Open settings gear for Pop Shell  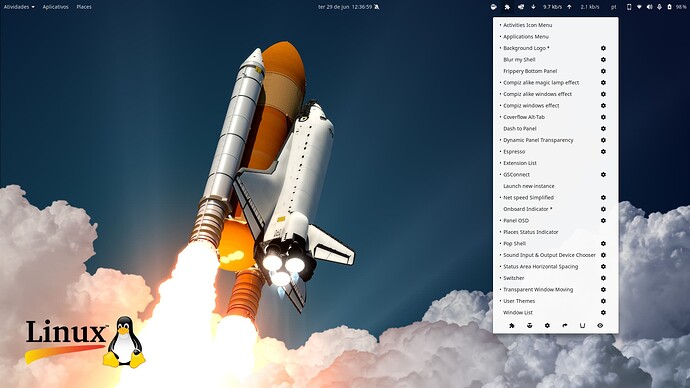(603, 243)
